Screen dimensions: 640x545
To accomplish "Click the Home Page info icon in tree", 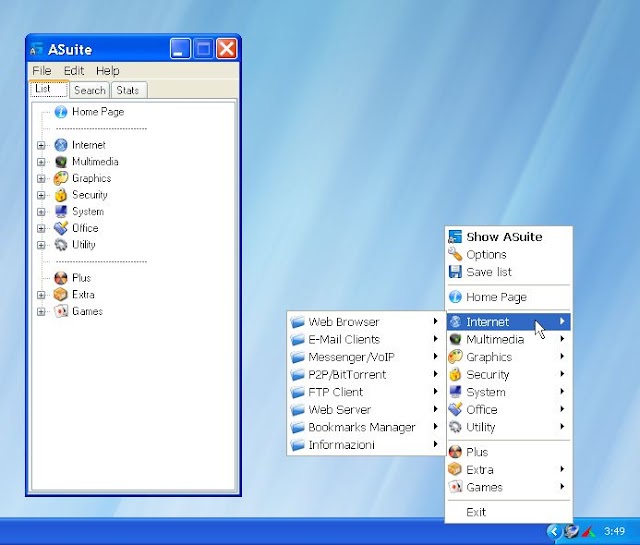I will pyautogui.click(x=61, y=111).
